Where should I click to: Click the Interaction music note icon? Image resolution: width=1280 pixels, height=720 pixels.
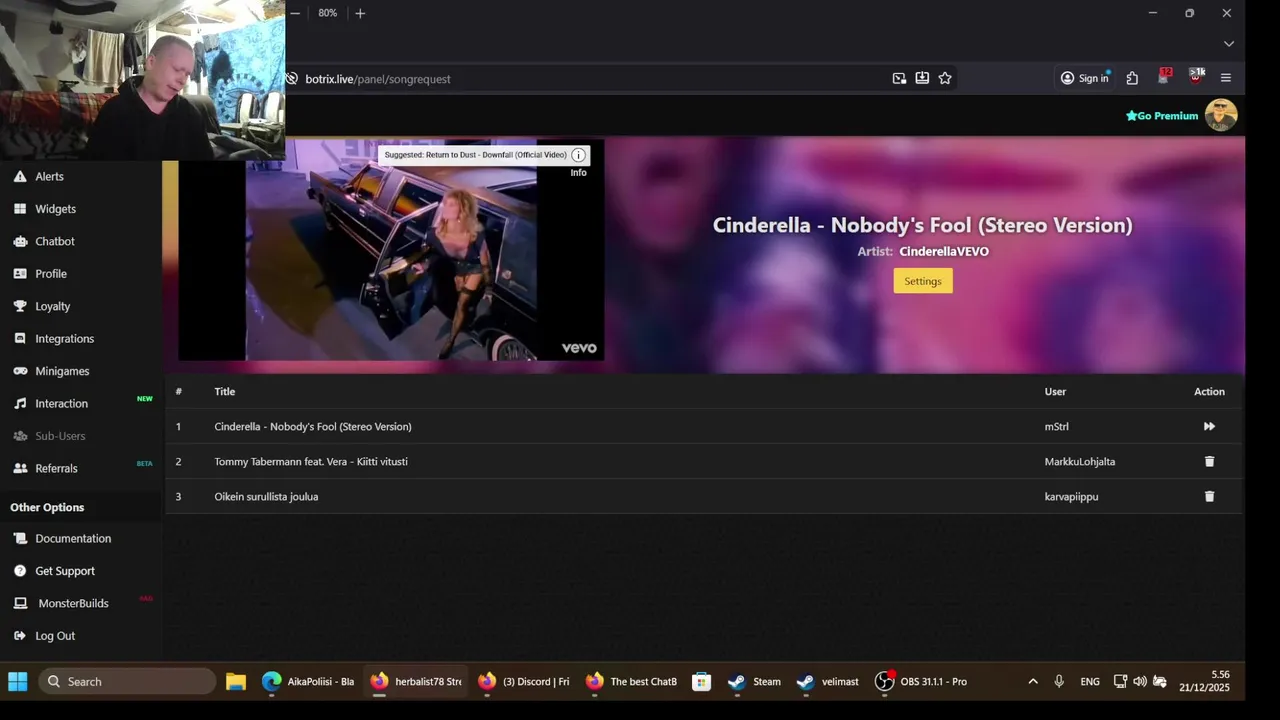coord(20,404)
